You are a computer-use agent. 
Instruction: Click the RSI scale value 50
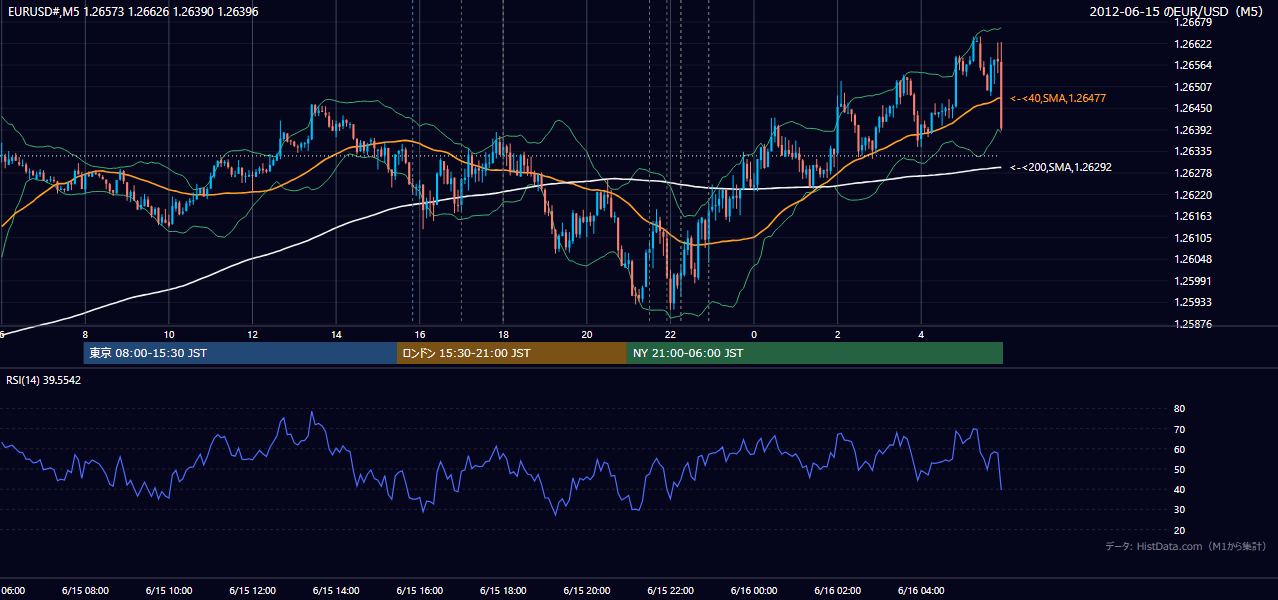coord(1179,469)
